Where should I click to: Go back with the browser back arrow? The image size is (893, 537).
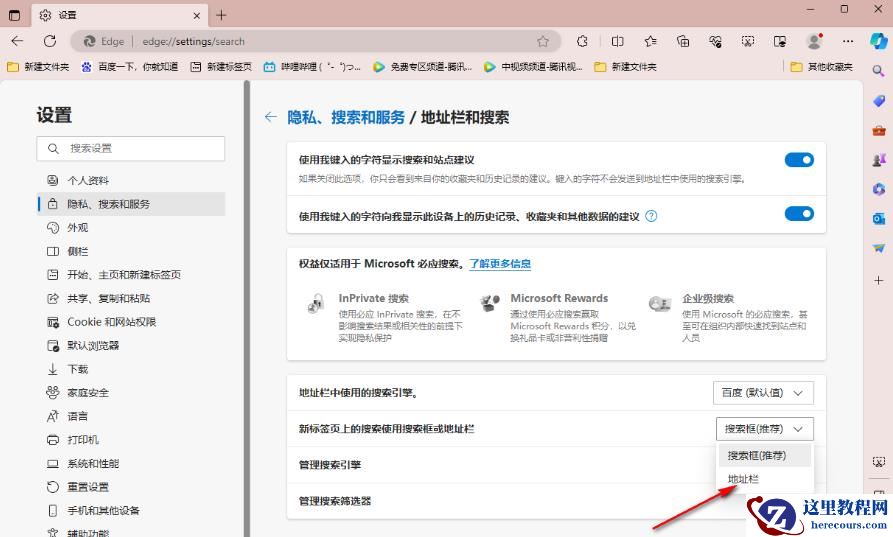click(17, 41)
